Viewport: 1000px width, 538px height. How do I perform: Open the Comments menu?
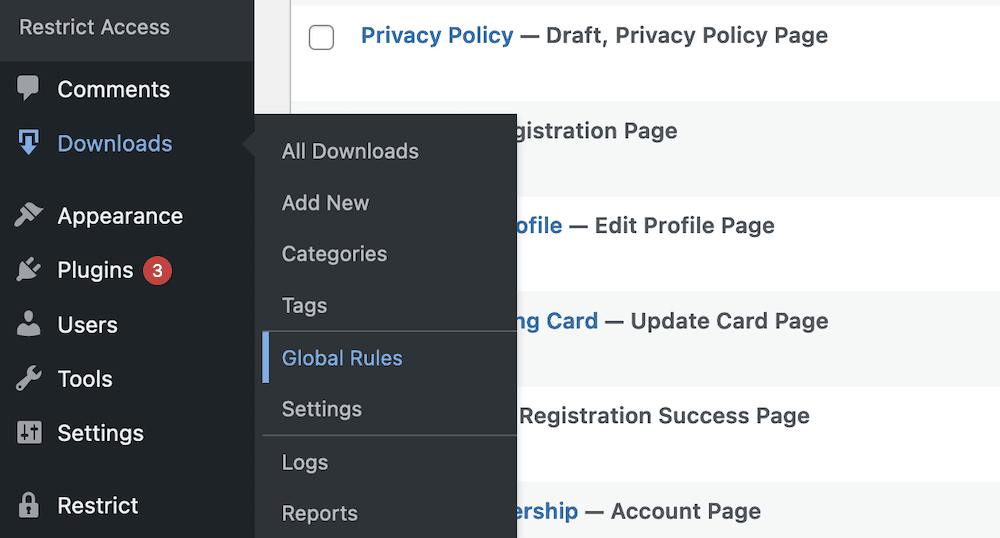click(114, 89)
